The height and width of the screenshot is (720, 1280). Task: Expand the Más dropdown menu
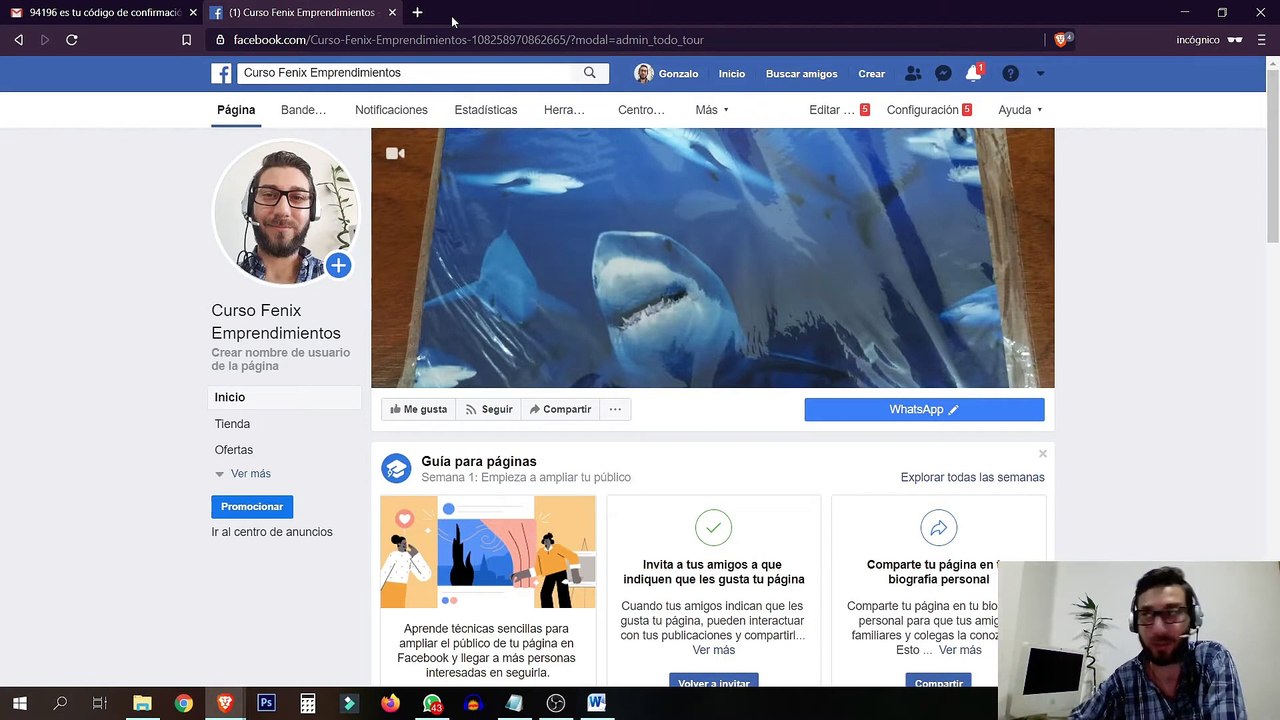712,110
